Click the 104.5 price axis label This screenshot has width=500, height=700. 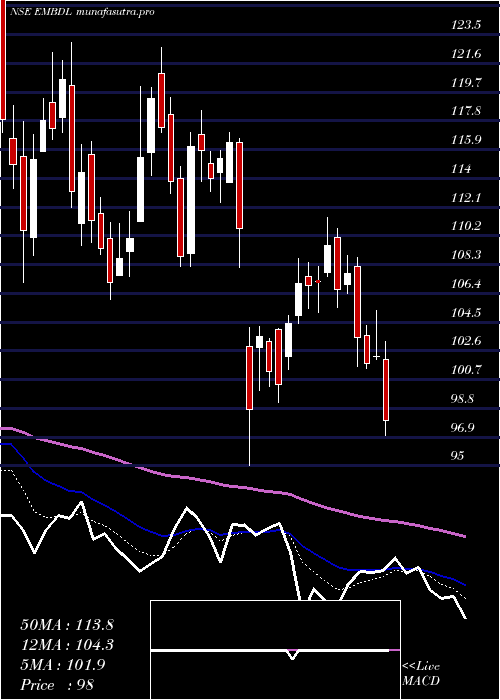[466, 312]
